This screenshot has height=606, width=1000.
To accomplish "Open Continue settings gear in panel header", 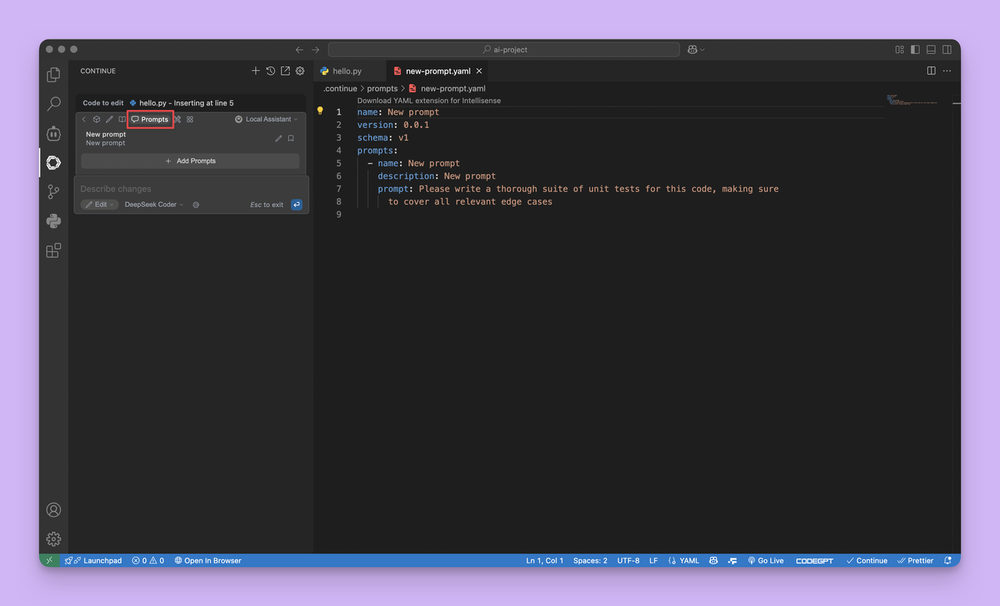I will click(299, 71).
